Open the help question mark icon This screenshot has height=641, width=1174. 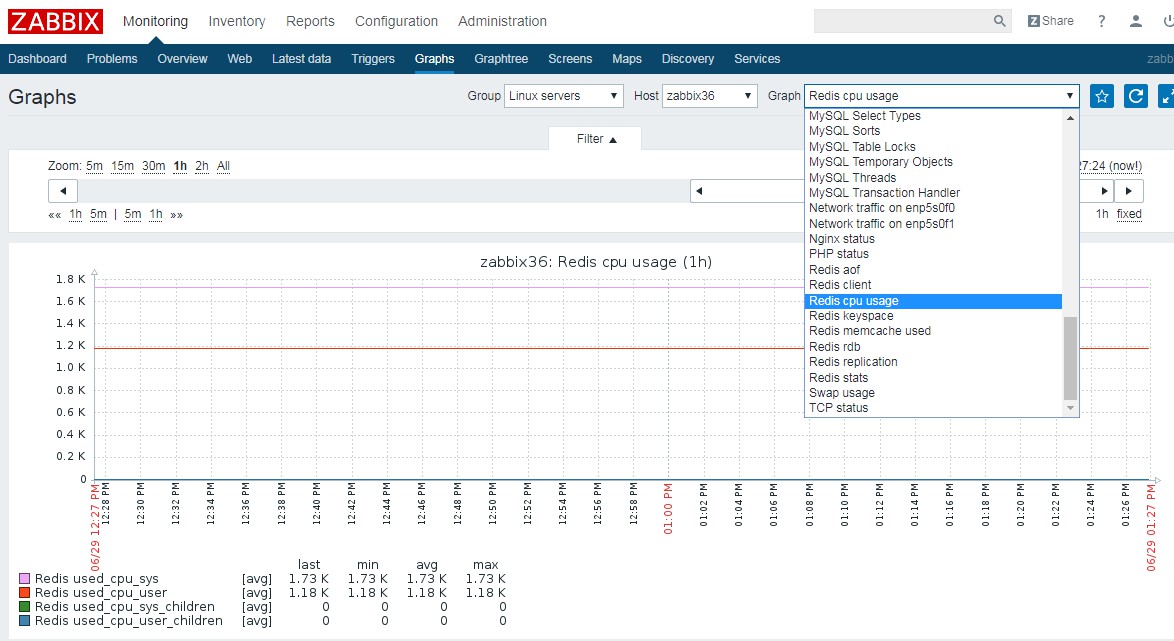pyautogui.click(x=1102, y=21)
